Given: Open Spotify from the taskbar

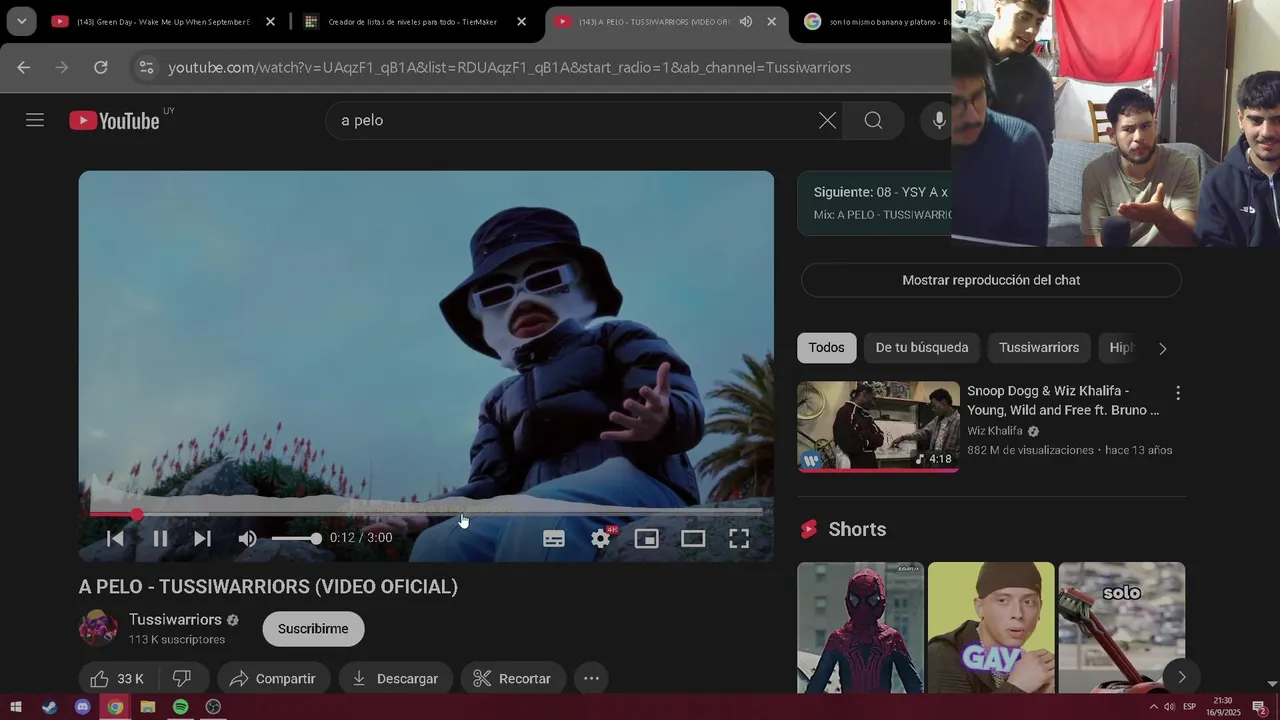Looking at the screenshot, I should pos(180,707).
